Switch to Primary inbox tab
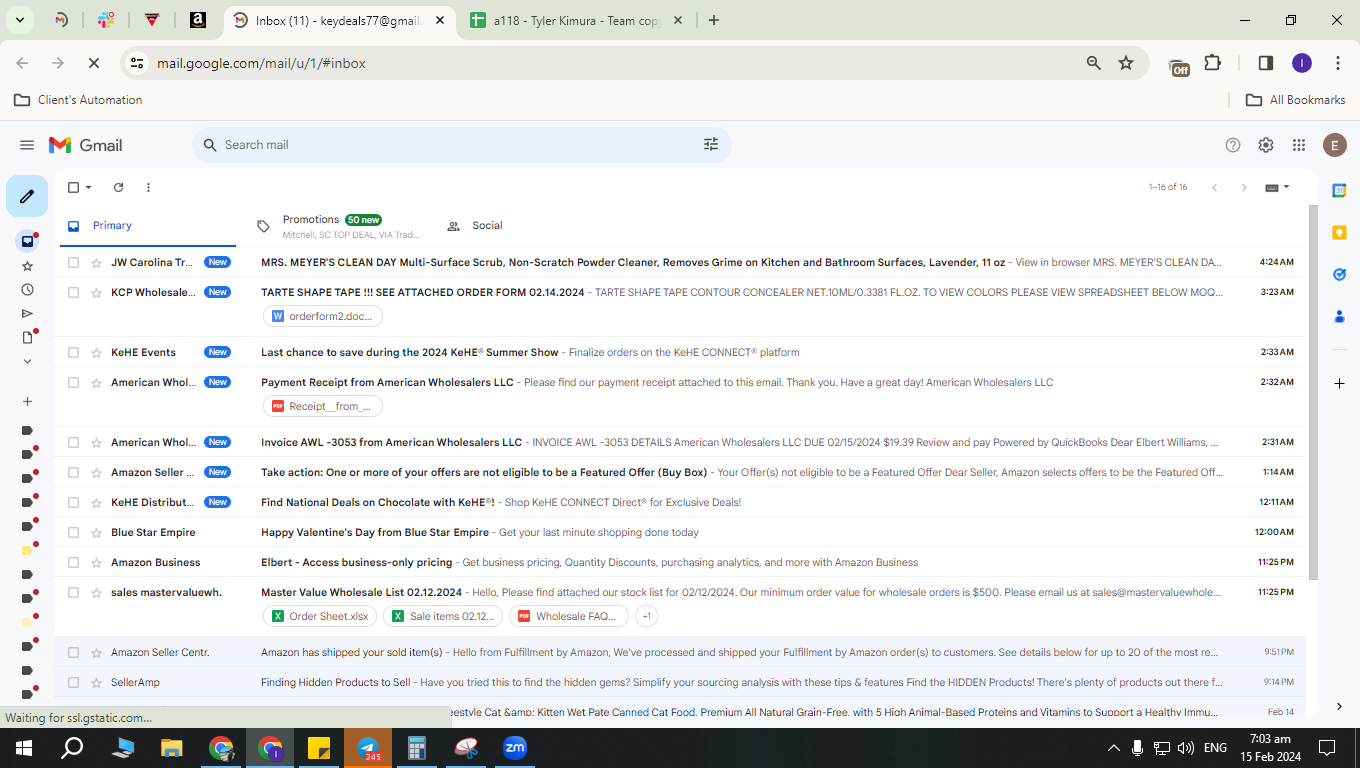 [147, 226]
